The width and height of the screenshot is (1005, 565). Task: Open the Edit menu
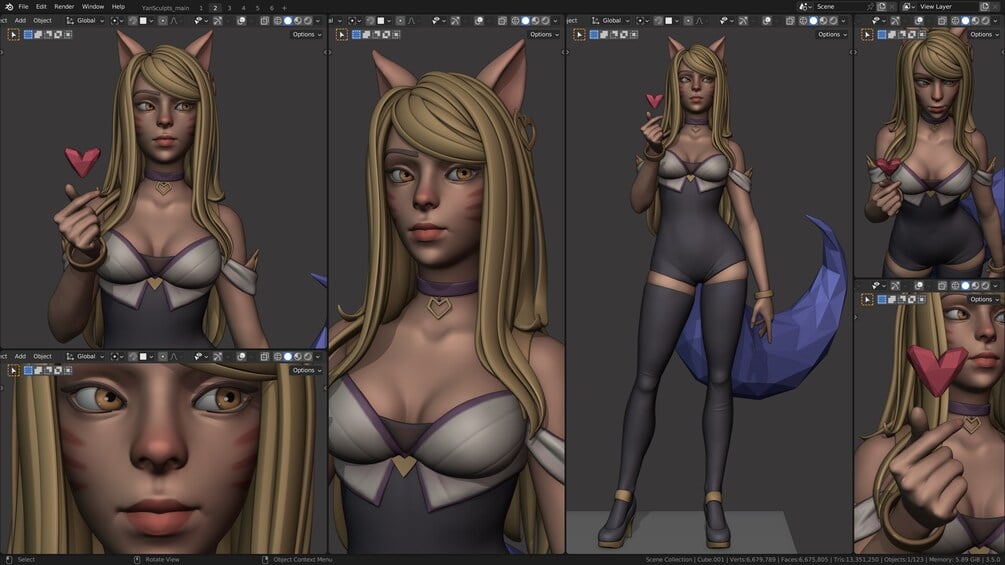(41, 7)
